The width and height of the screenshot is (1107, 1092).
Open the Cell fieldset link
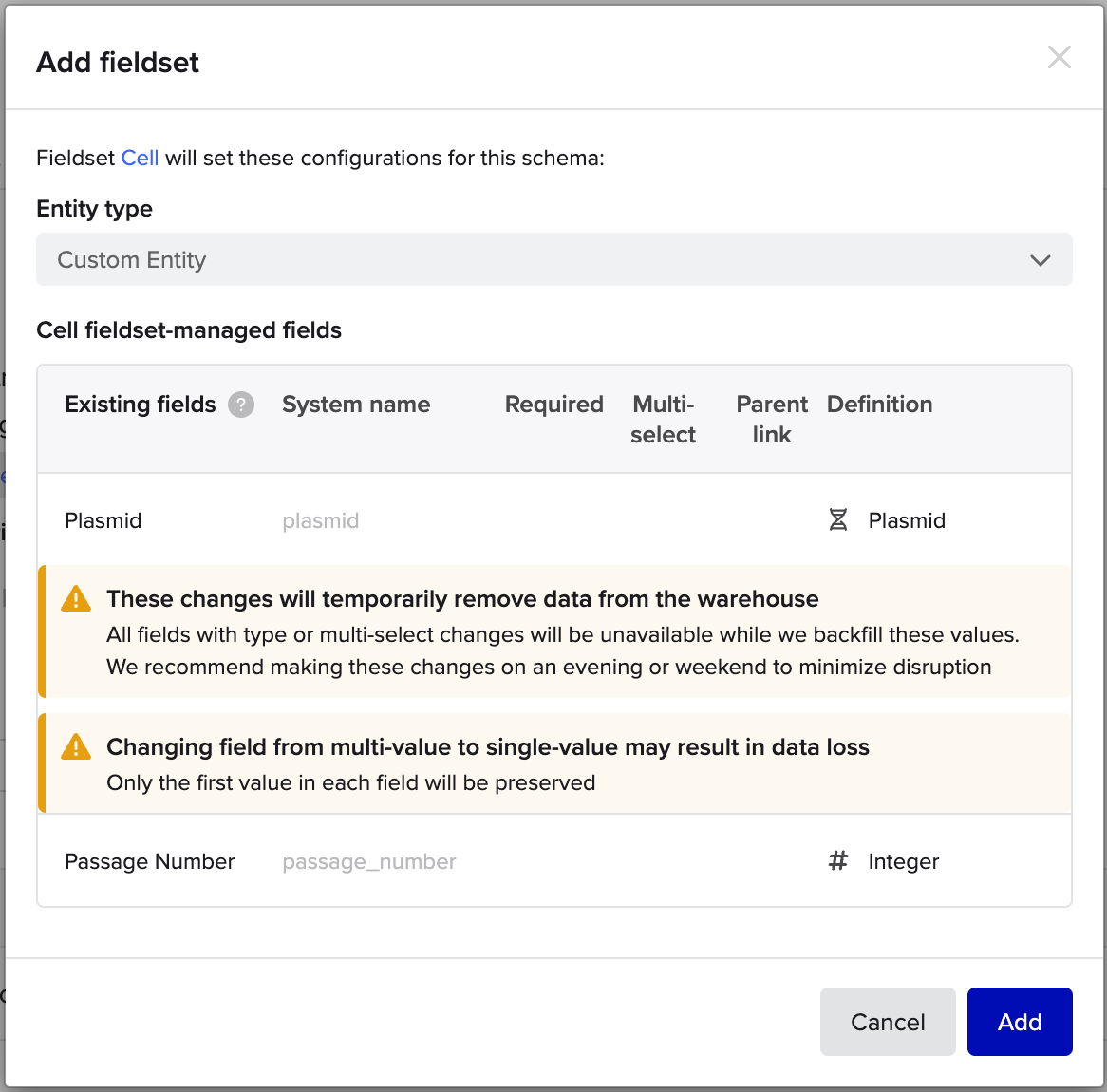coord(140,158)
